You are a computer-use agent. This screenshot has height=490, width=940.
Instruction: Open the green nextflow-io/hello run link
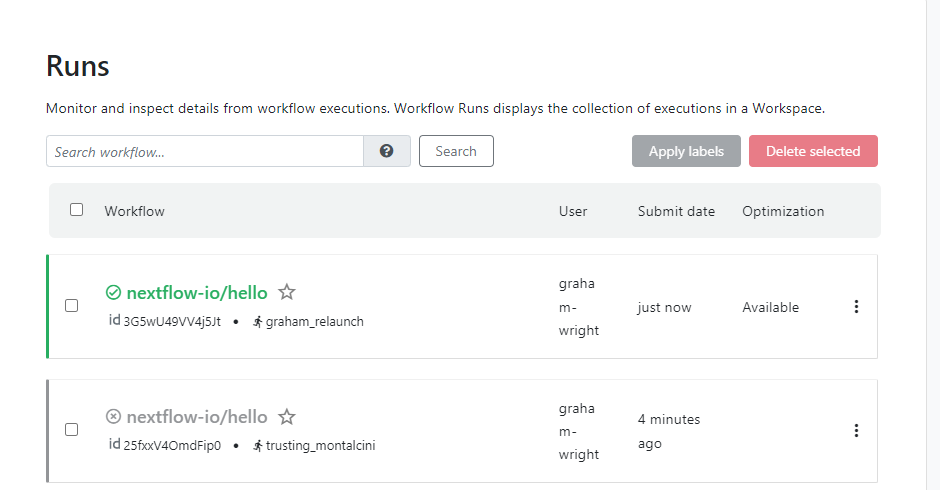pyautogui.click(x=197, y=293)
